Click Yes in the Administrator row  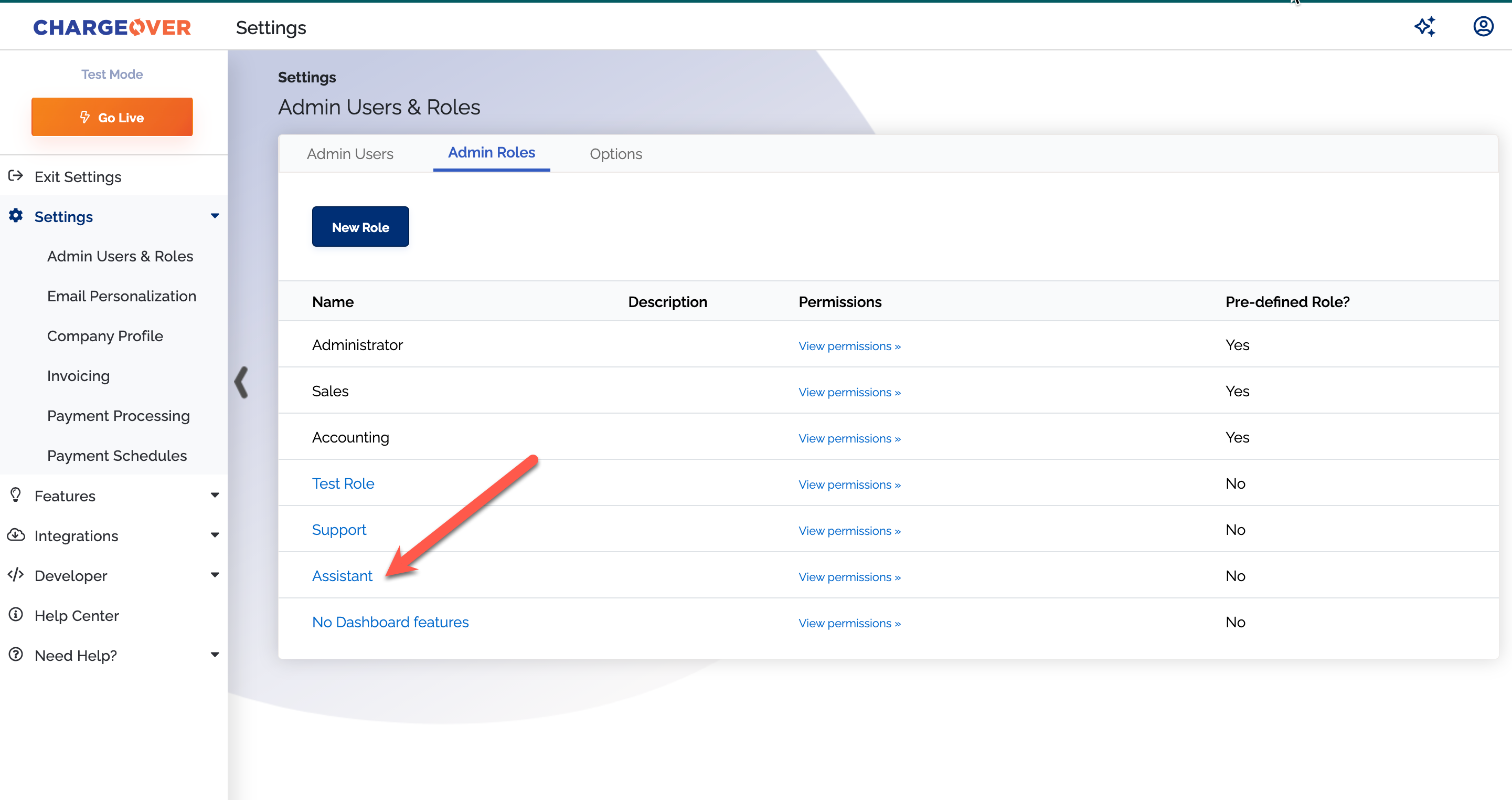click(1237, 345)
